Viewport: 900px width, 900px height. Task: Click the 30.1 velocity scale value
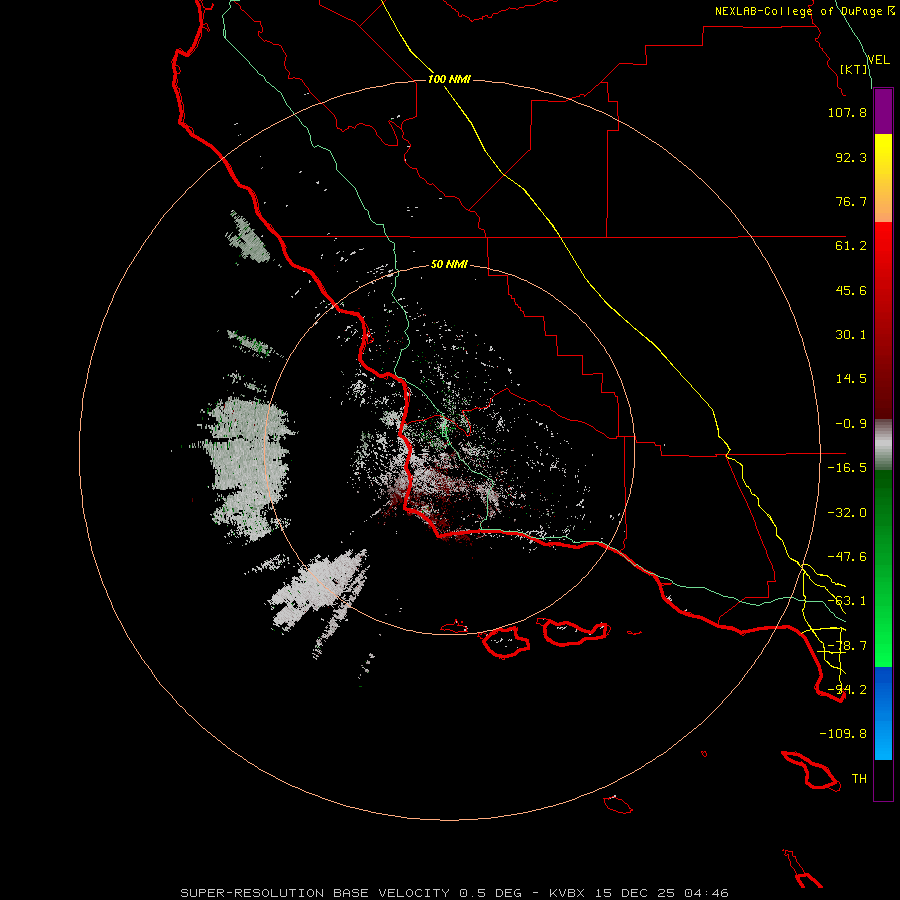(x=851, y=335)
